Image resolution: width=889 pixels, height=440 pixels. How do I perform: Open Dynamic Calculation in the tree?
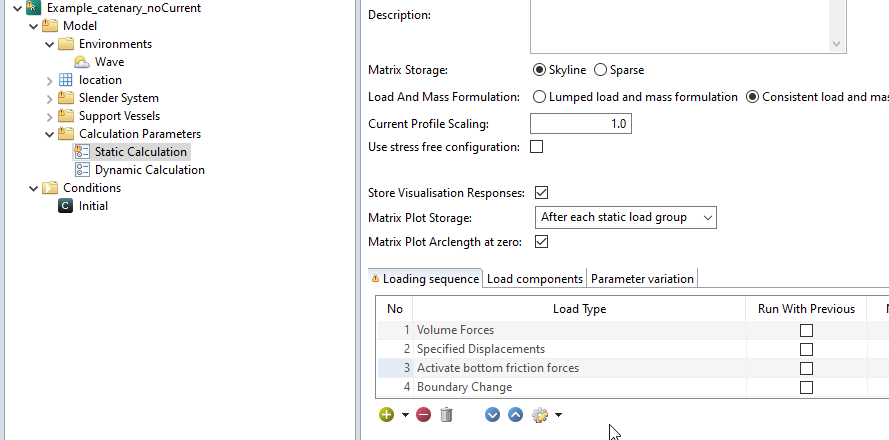[x=149, y=170]
